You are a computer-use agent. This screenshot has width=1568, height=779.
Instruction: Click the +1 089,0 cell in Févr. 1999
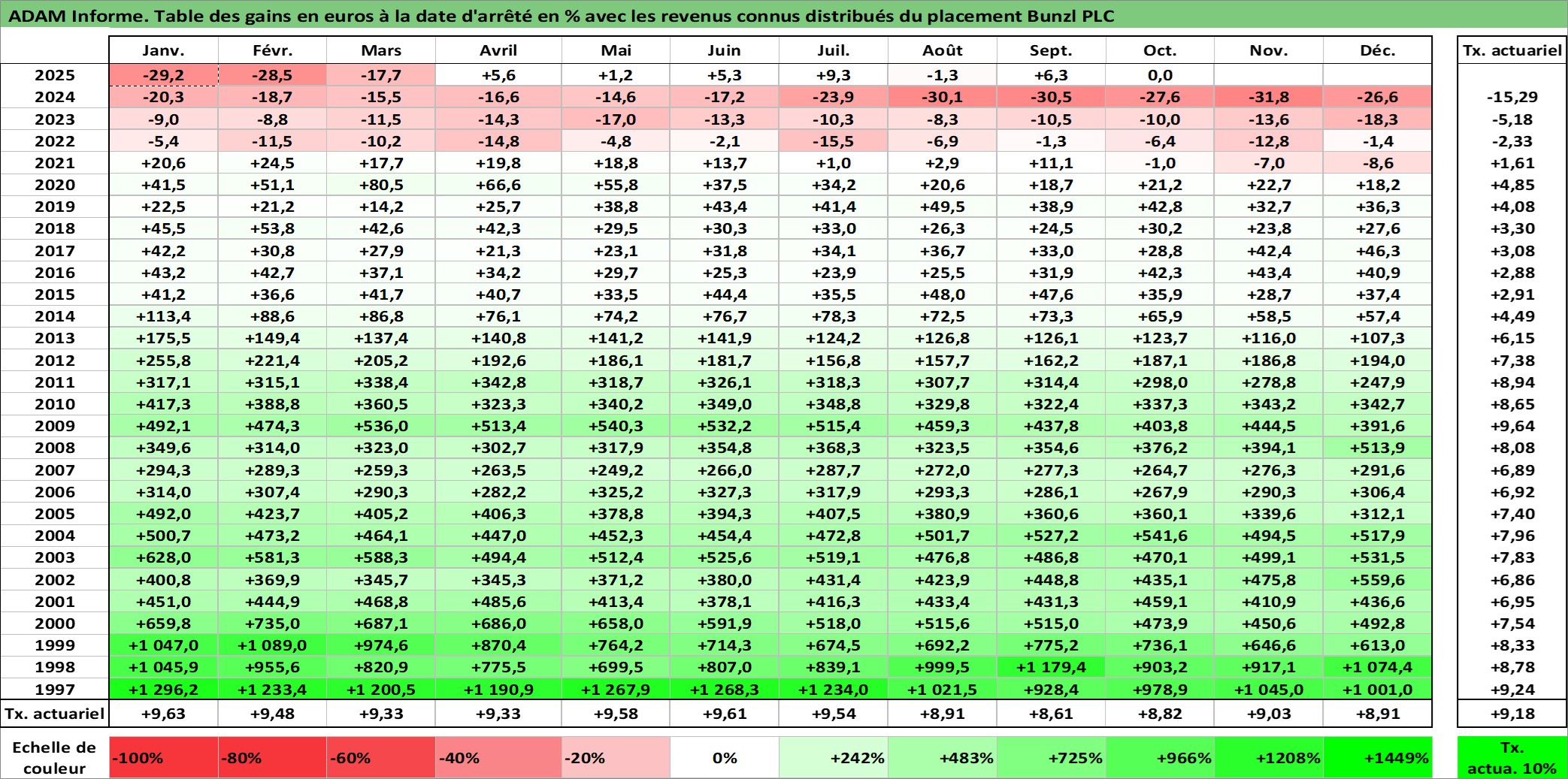272,645
